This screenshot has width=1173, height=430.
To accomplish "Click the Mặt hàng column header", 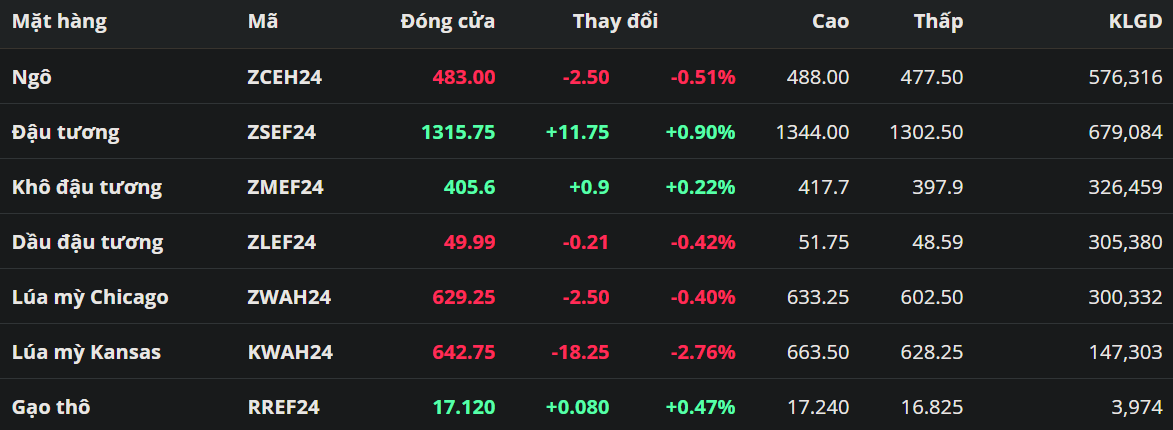I will coord(59,21).
